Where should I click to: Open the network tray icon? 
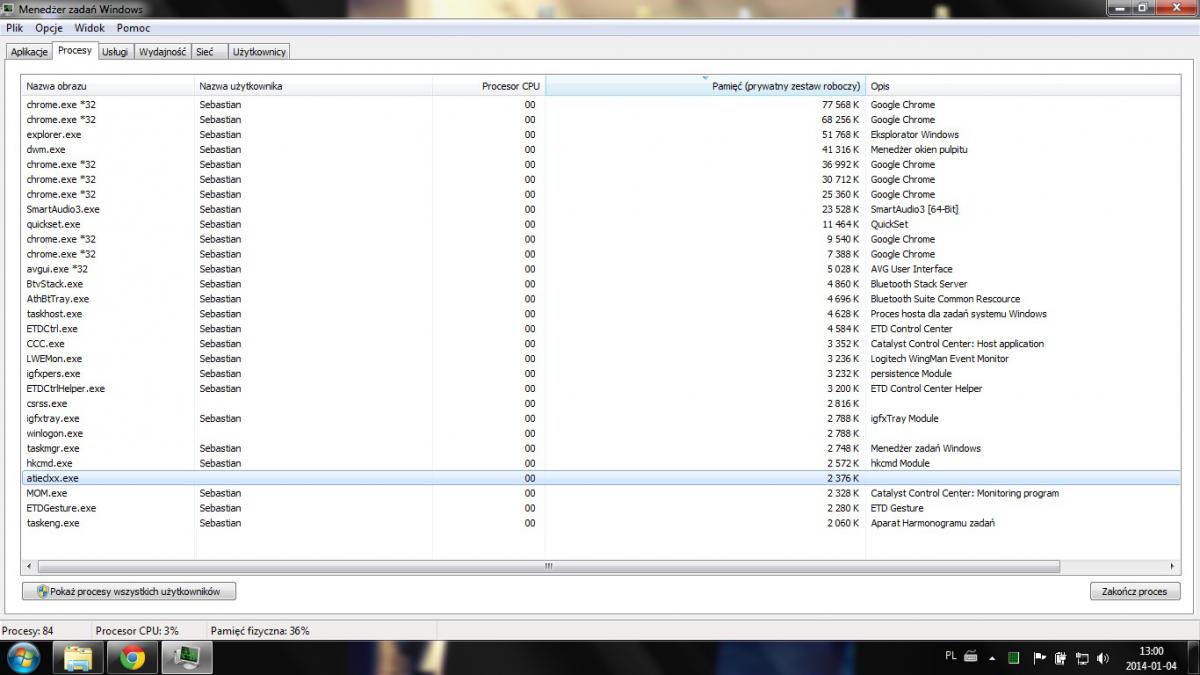1082,657
